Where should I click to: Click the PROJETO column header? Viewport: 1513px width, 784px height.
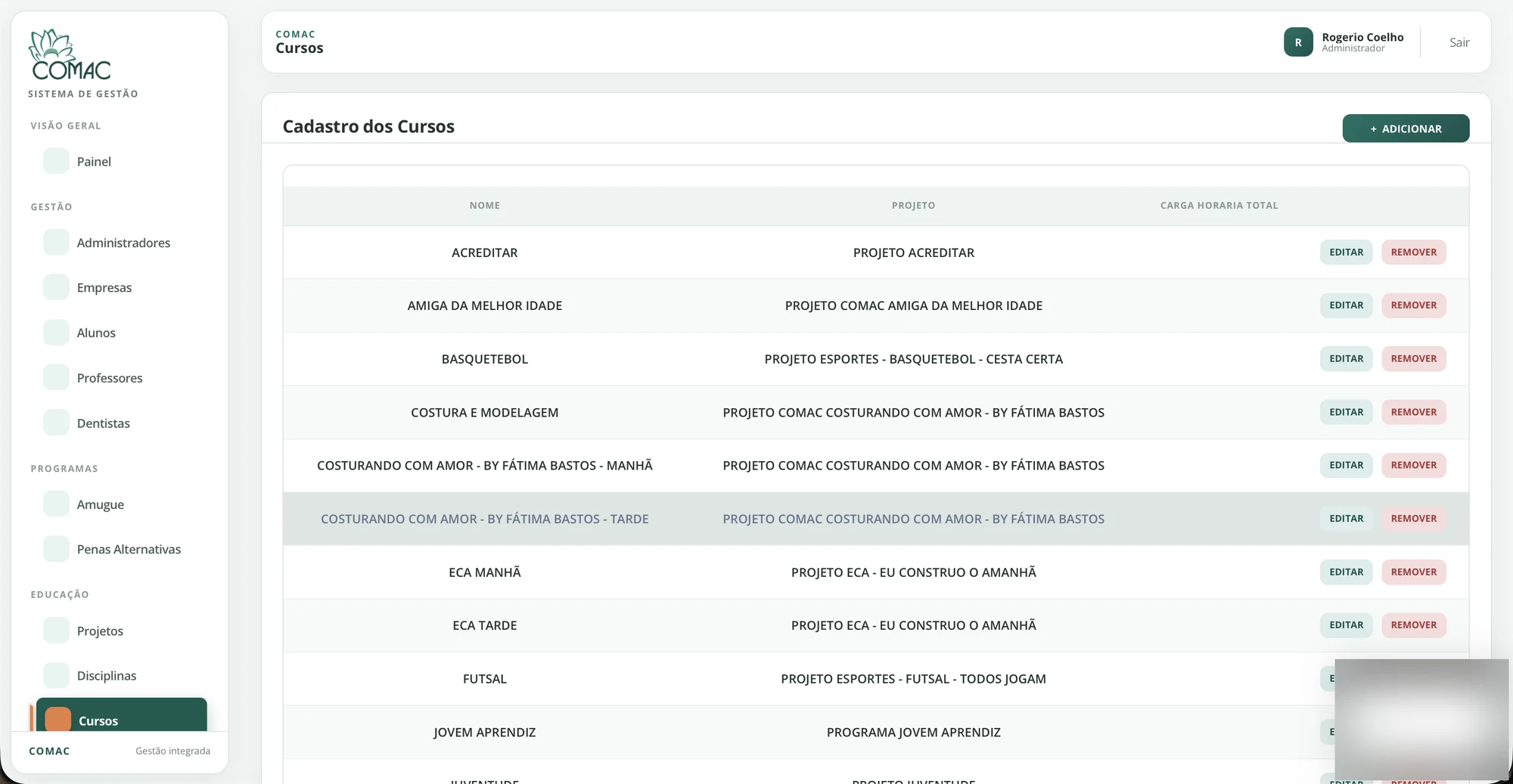click(913, 205)
